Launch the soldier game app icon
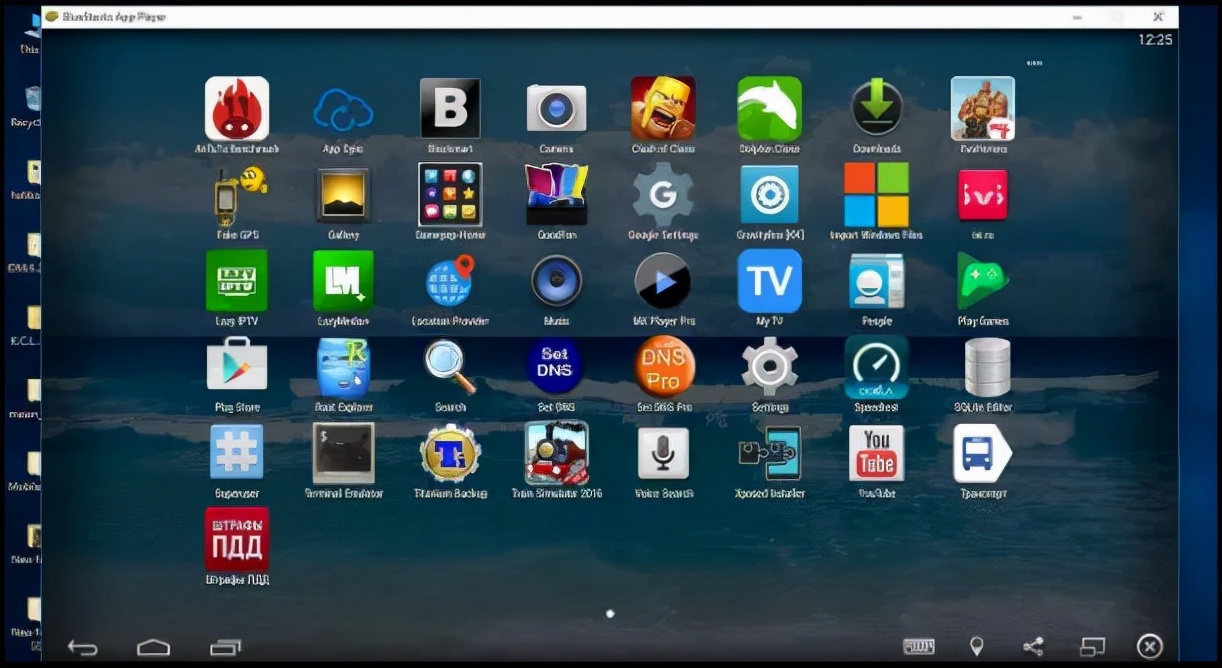 pyautogui.click(x=983, y=108)
